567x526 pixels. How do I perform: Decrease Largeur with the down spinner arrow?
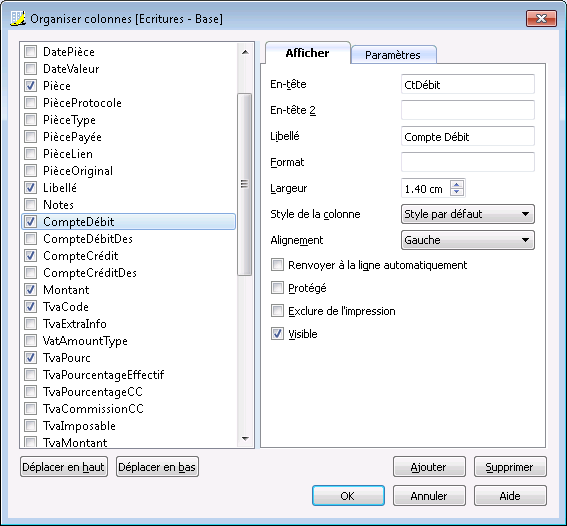click(457, 192)
